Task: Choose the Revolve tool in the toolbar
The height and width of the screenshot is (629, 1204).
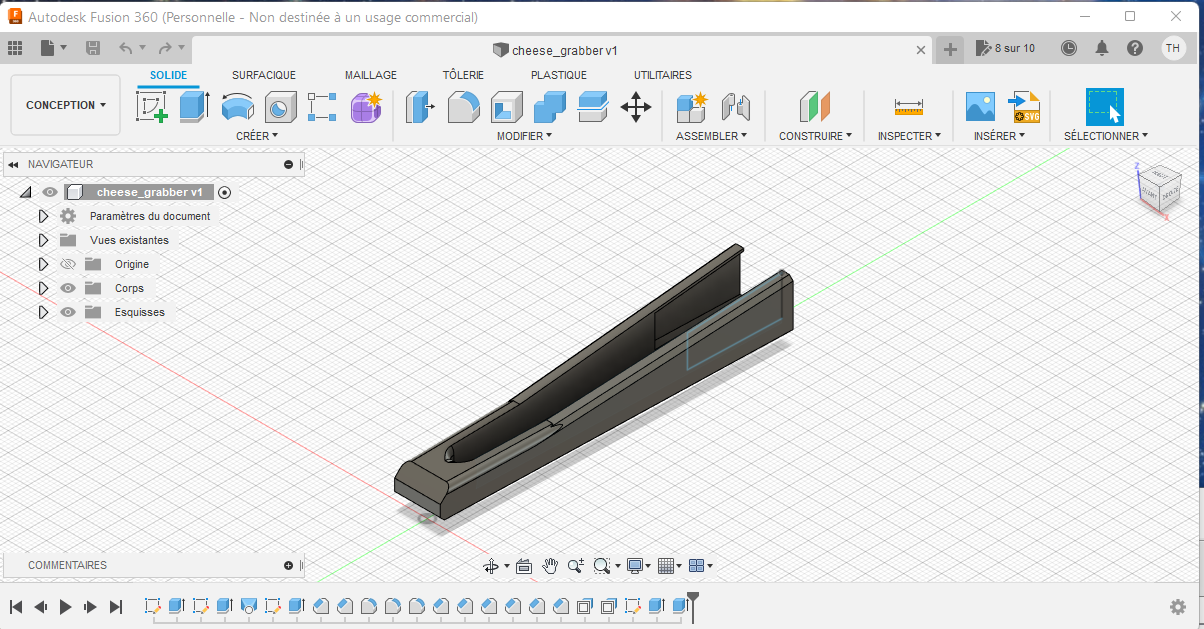Action: 237,106
